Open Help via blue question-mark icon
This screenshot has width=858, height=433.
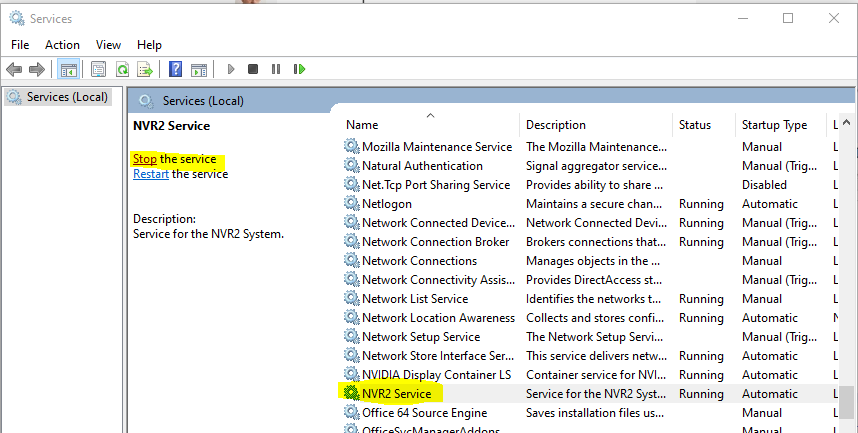[x=175, y=69]
